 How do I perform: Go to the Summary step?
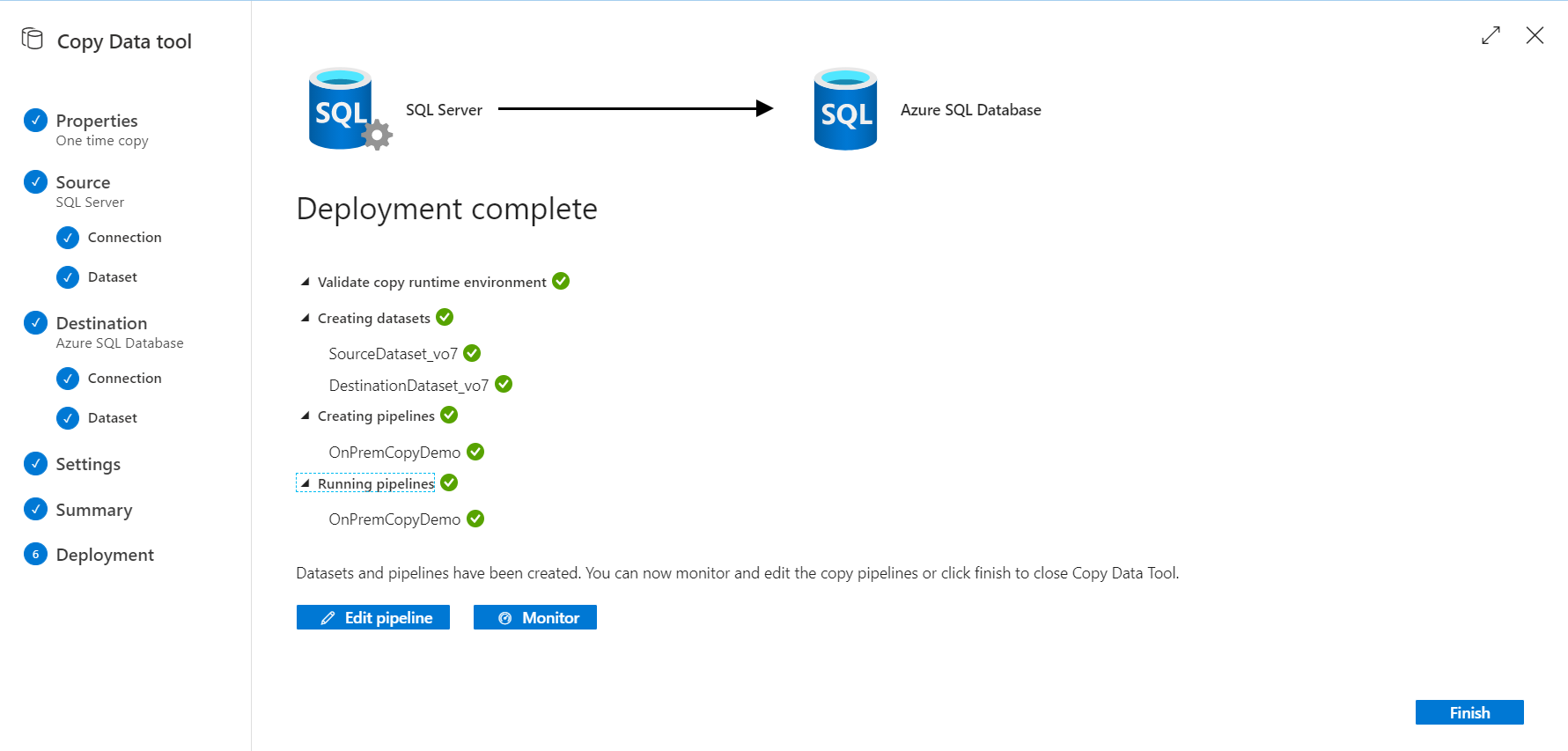point(94,510)
